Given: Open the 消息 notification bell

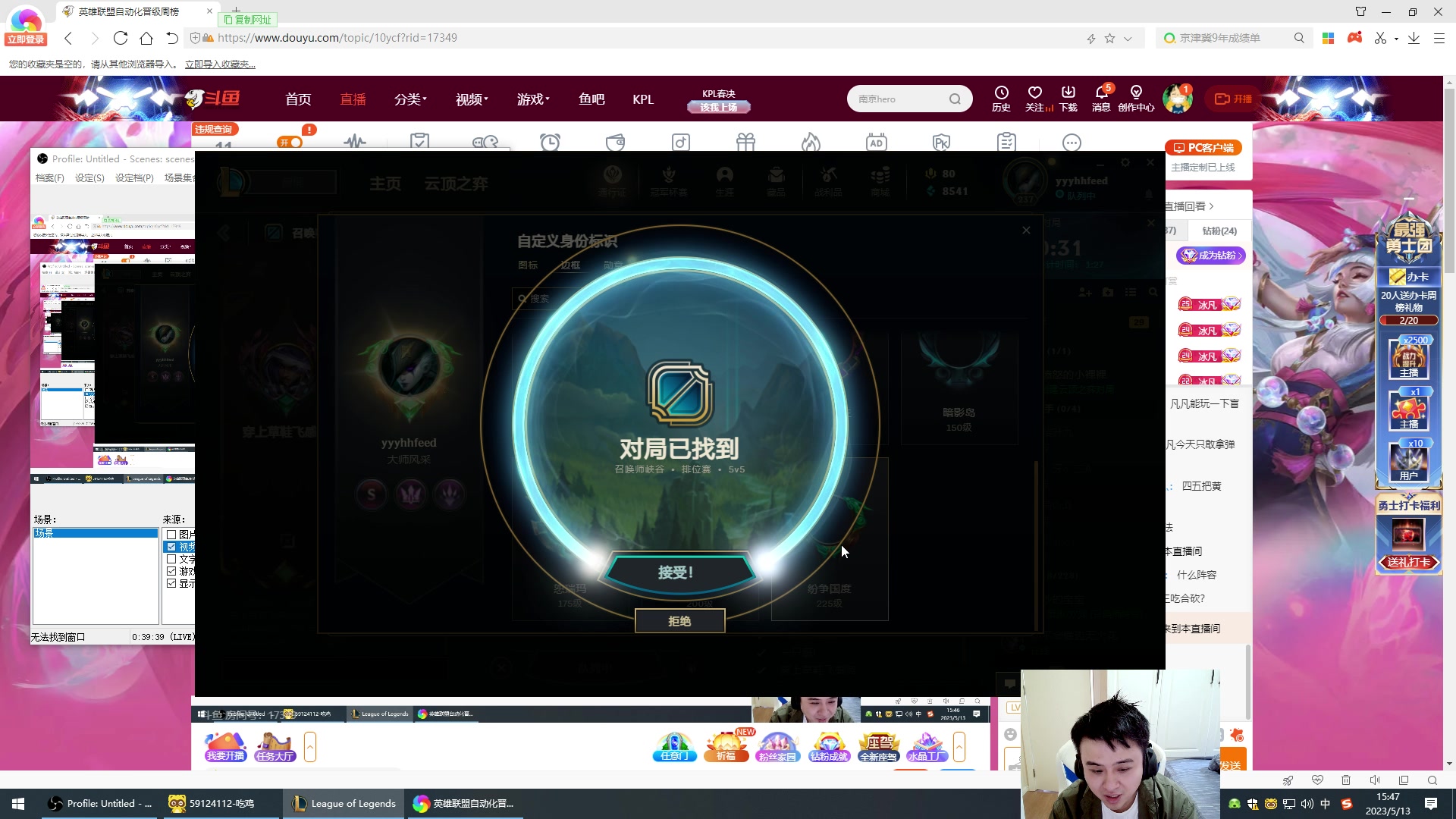Looking at the screenshot, I should click(1101, 93).
